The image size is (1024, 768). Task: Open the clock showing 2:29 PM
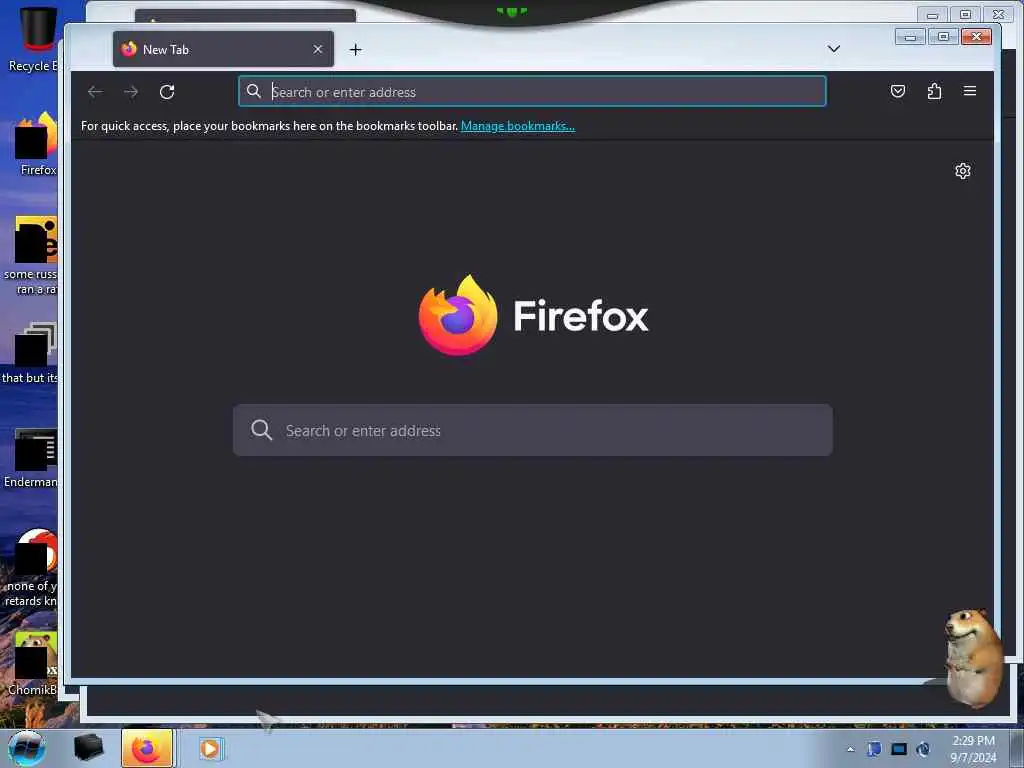[x=973, y=749]
